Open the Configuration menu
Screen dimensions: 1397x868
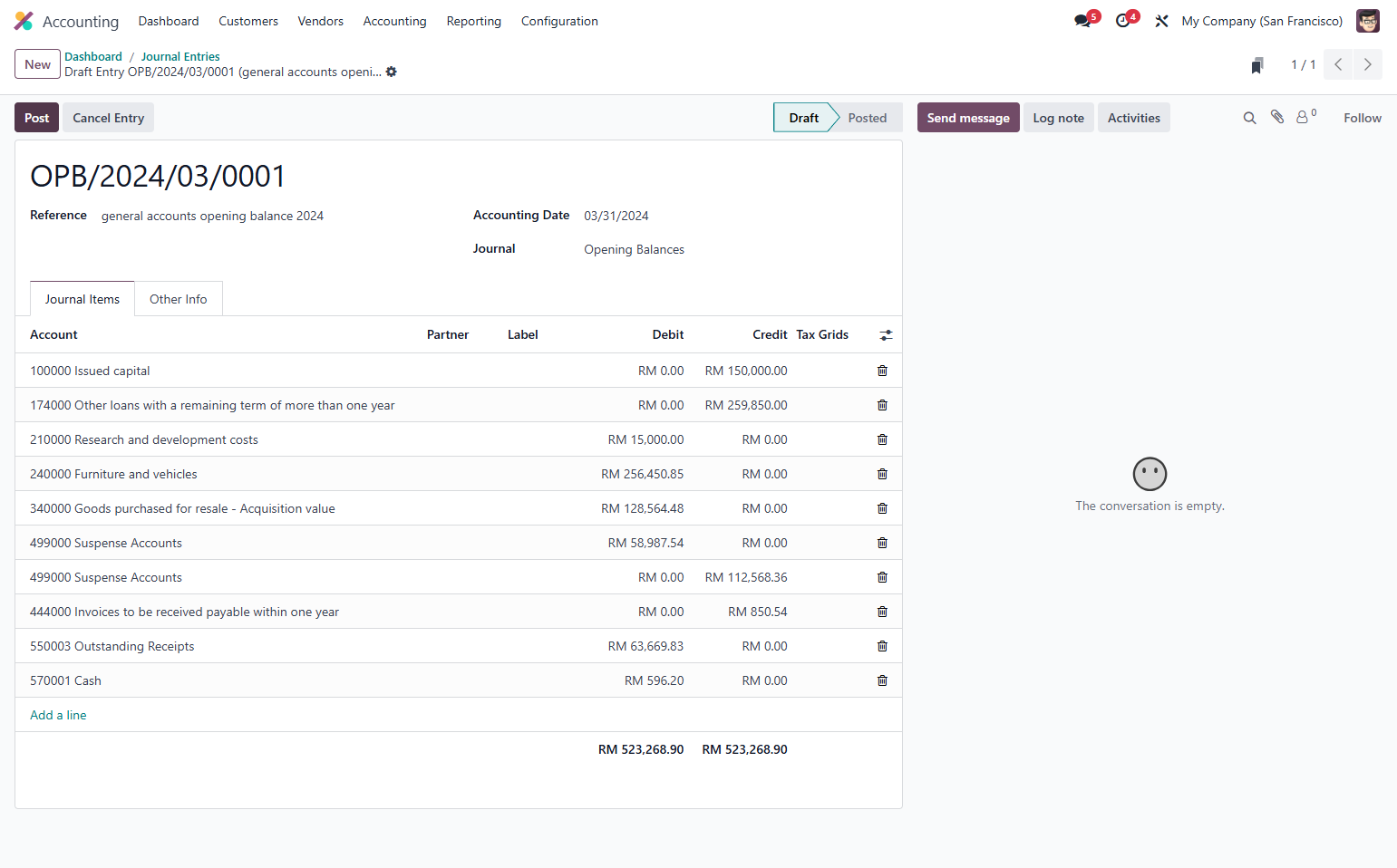(x=559, y=21)
